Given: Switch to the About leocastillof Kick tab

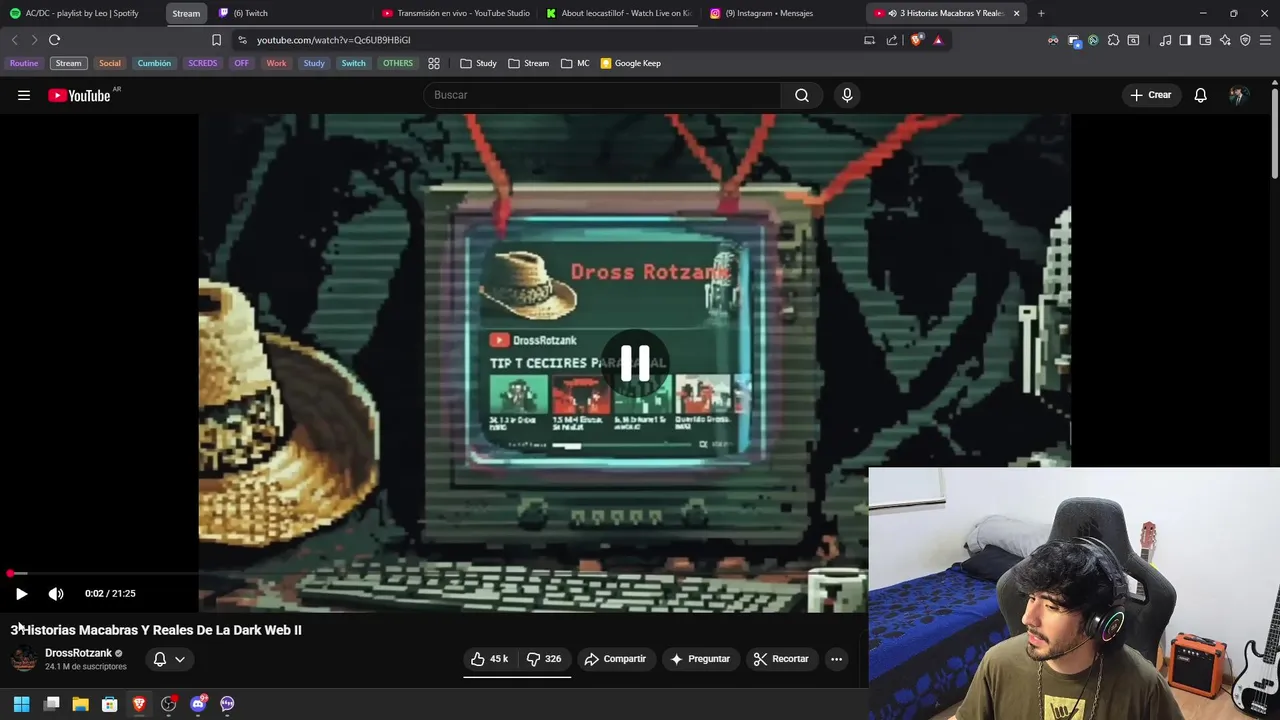Looking at the screenshot, I should pyautogui.click(x=620, y=13).
